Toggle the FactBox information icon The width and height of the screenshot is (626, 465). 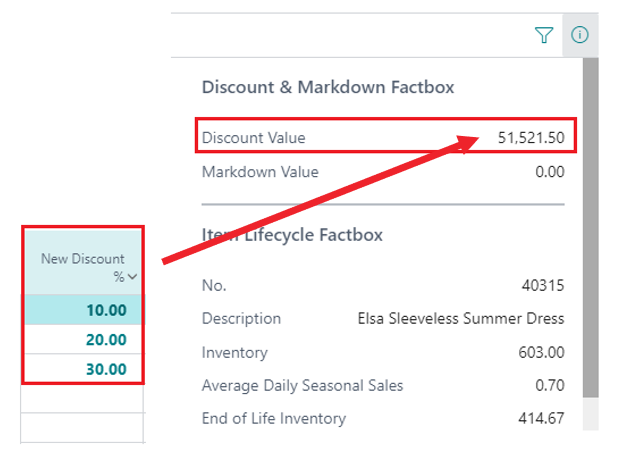pyautogui.click(x=580, y=35)
